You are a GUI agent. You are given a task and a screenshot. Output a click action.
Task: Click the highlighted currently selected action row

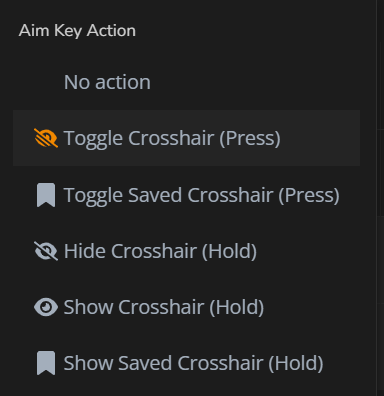pos(186,138)
